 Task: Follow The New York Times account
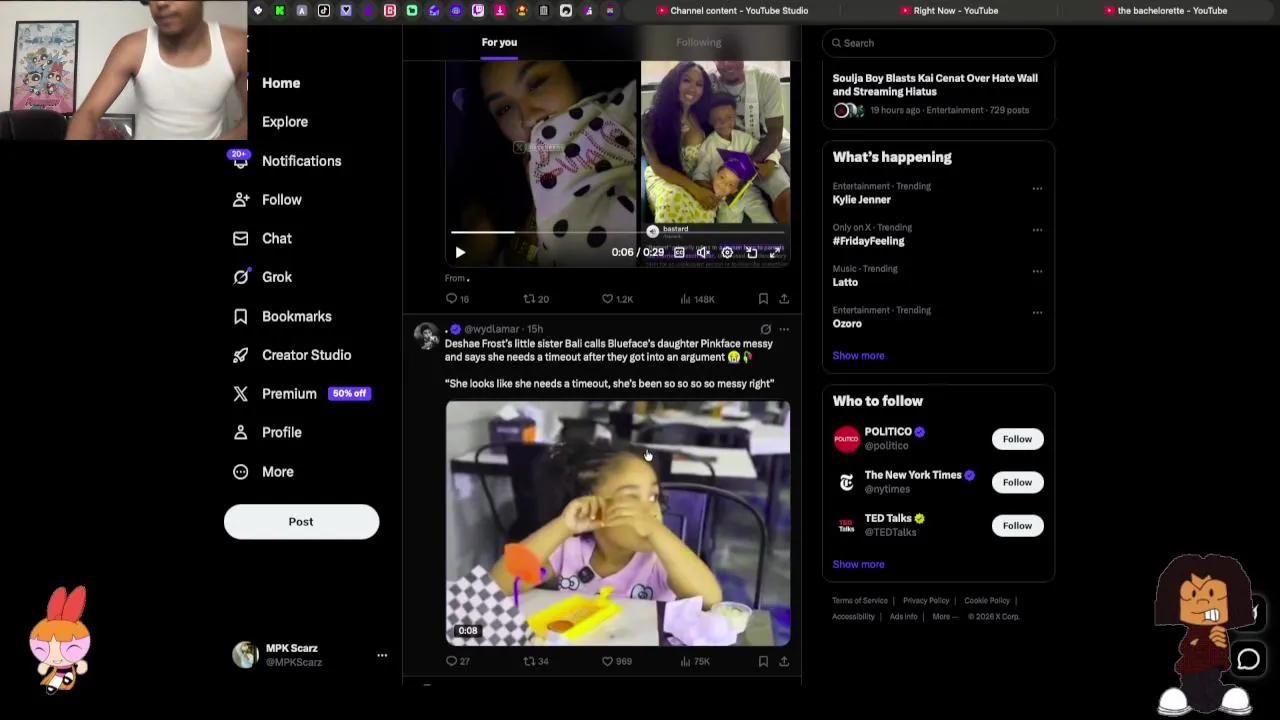(x=1017, y=482)
